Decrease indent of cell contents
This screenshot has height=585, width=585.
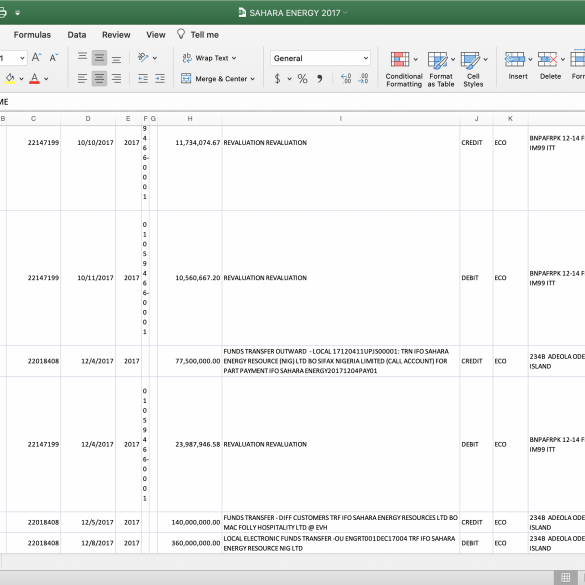point(143,78)
